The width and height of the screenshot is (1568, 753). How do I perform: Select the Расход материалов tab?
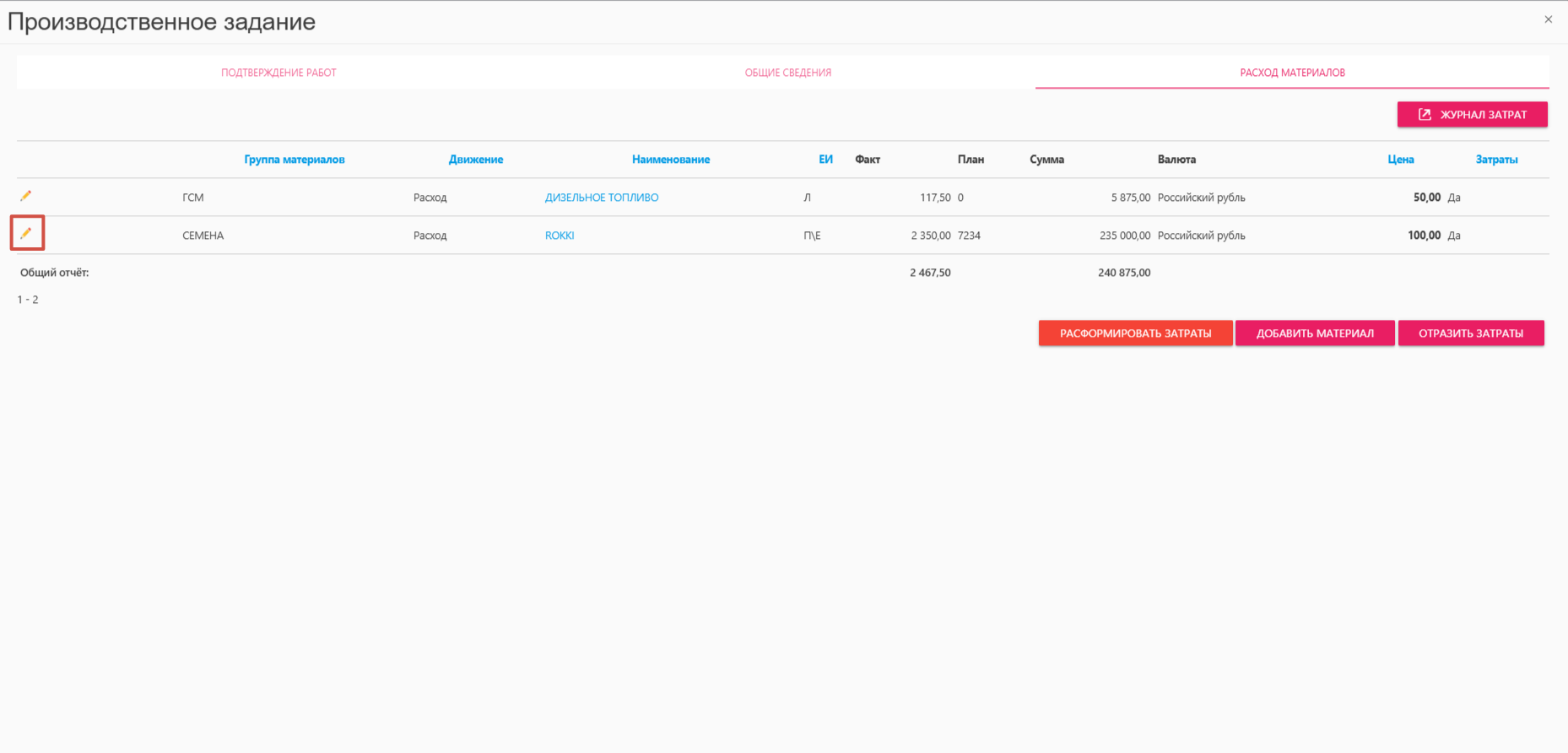[x=1292, y=73]
